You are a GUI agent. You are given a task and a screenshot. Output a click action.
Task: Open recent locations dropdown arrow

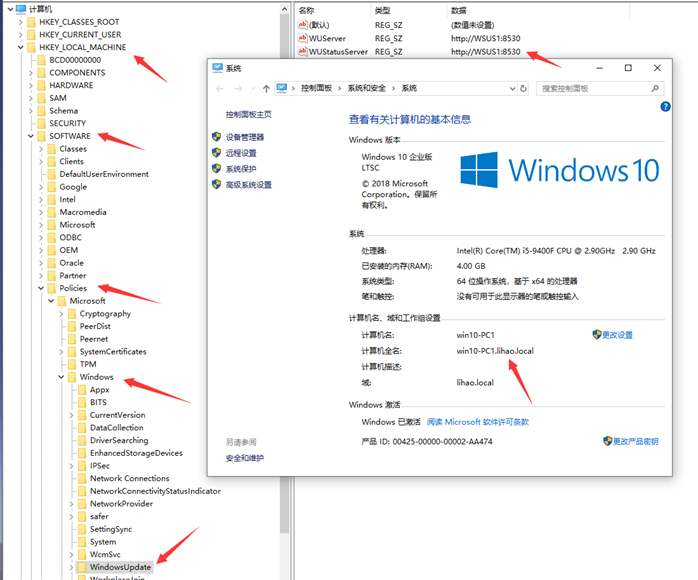coord(253,89)
